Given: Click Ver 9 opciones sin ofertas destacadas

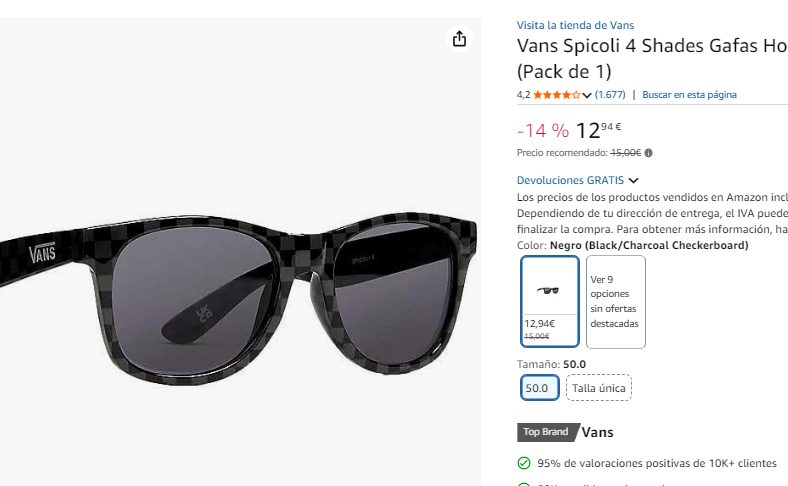Looking at the screenshot, I should (615, 302).
